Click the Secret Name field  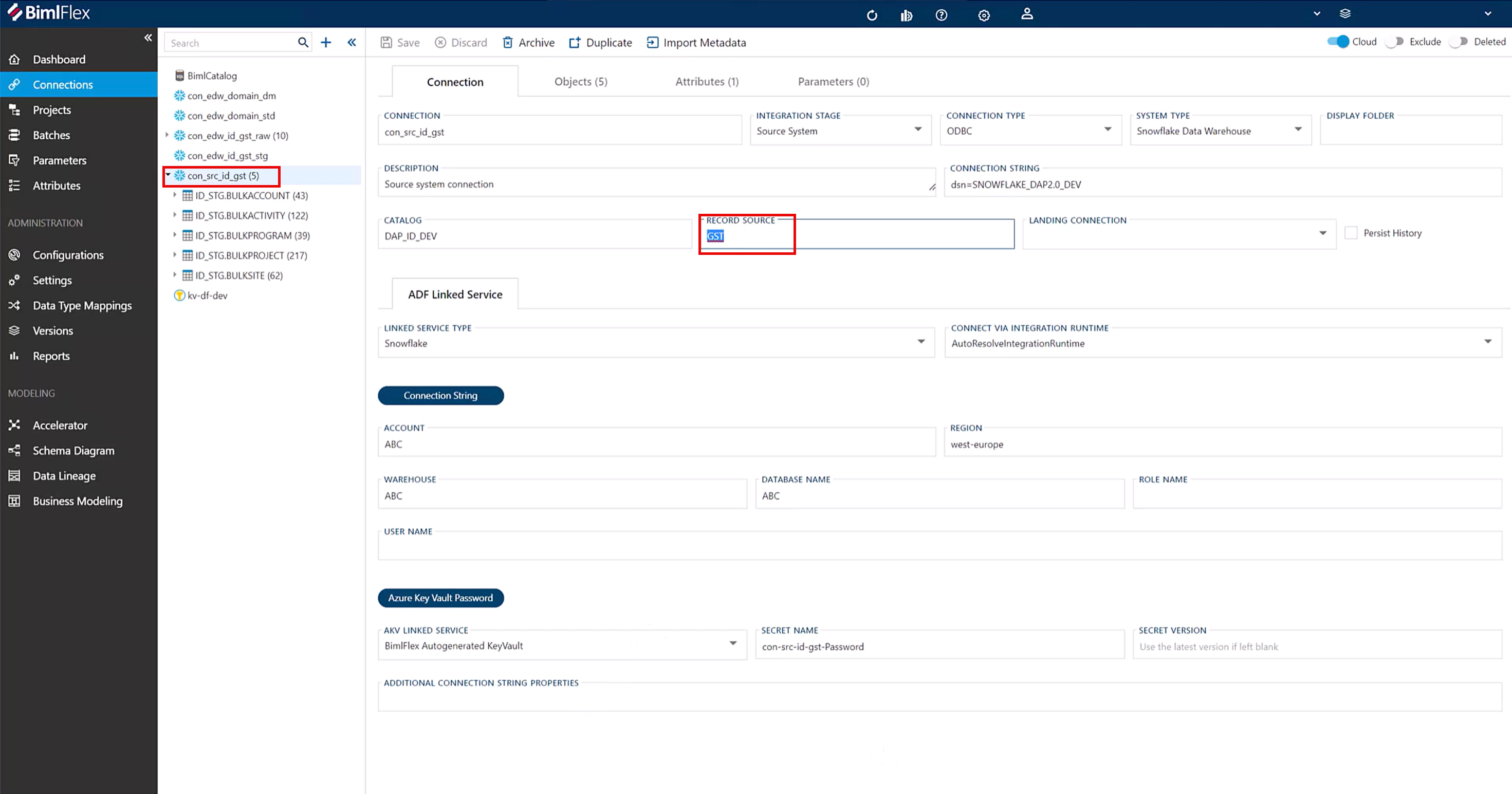tap(939, 645)
